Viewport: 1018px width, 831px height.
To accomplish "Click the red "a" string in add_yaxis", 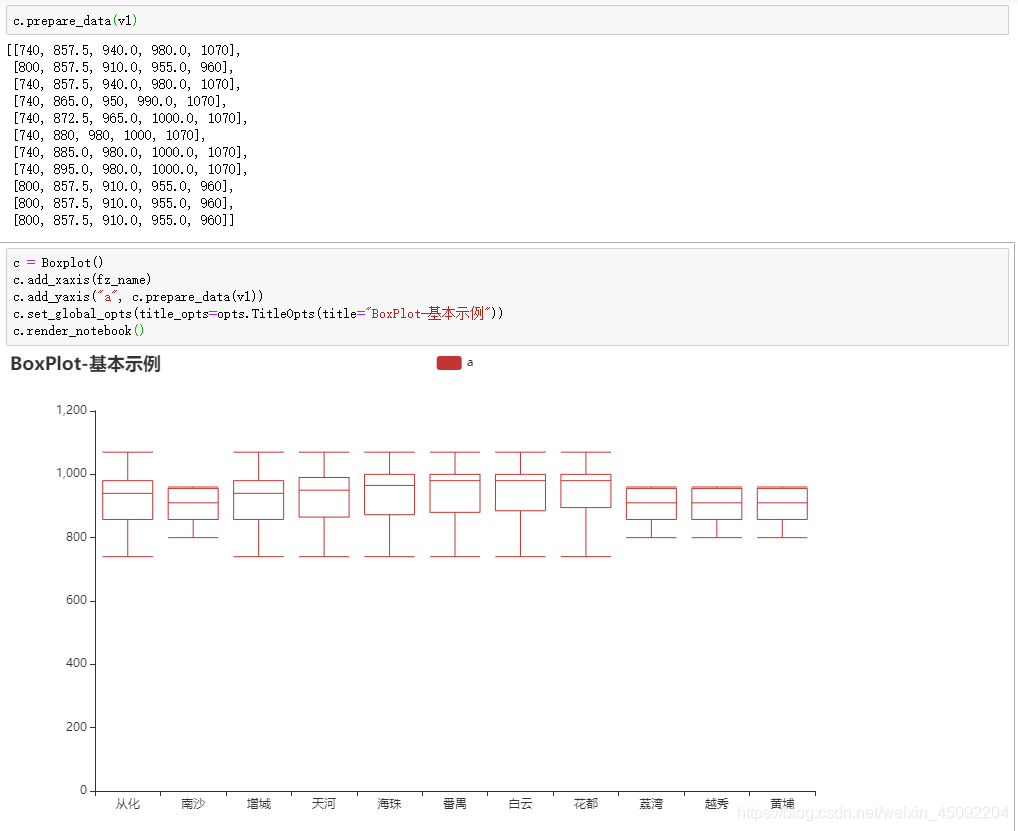I will [x=108, y=296].
